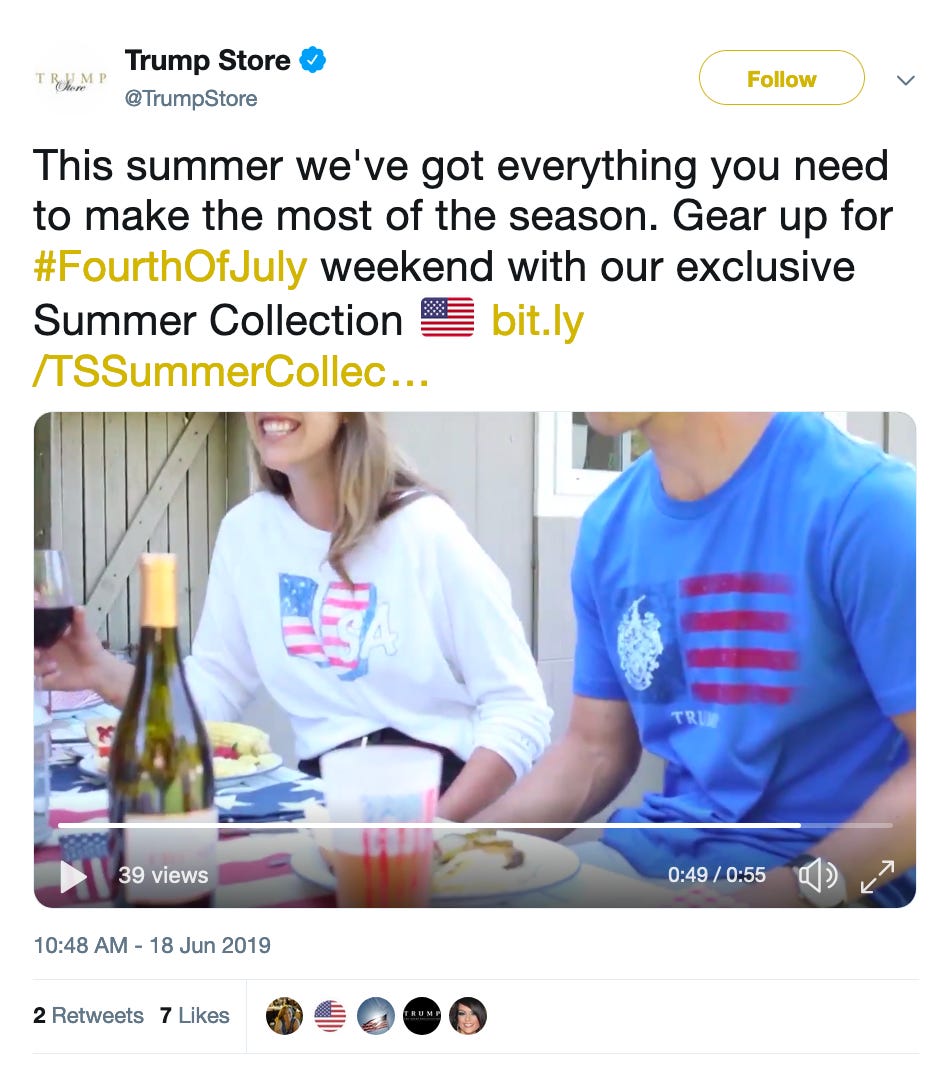Mute the video using the volume icon
This screenshot has height=1066, width=952.
[x=820, y=876]
